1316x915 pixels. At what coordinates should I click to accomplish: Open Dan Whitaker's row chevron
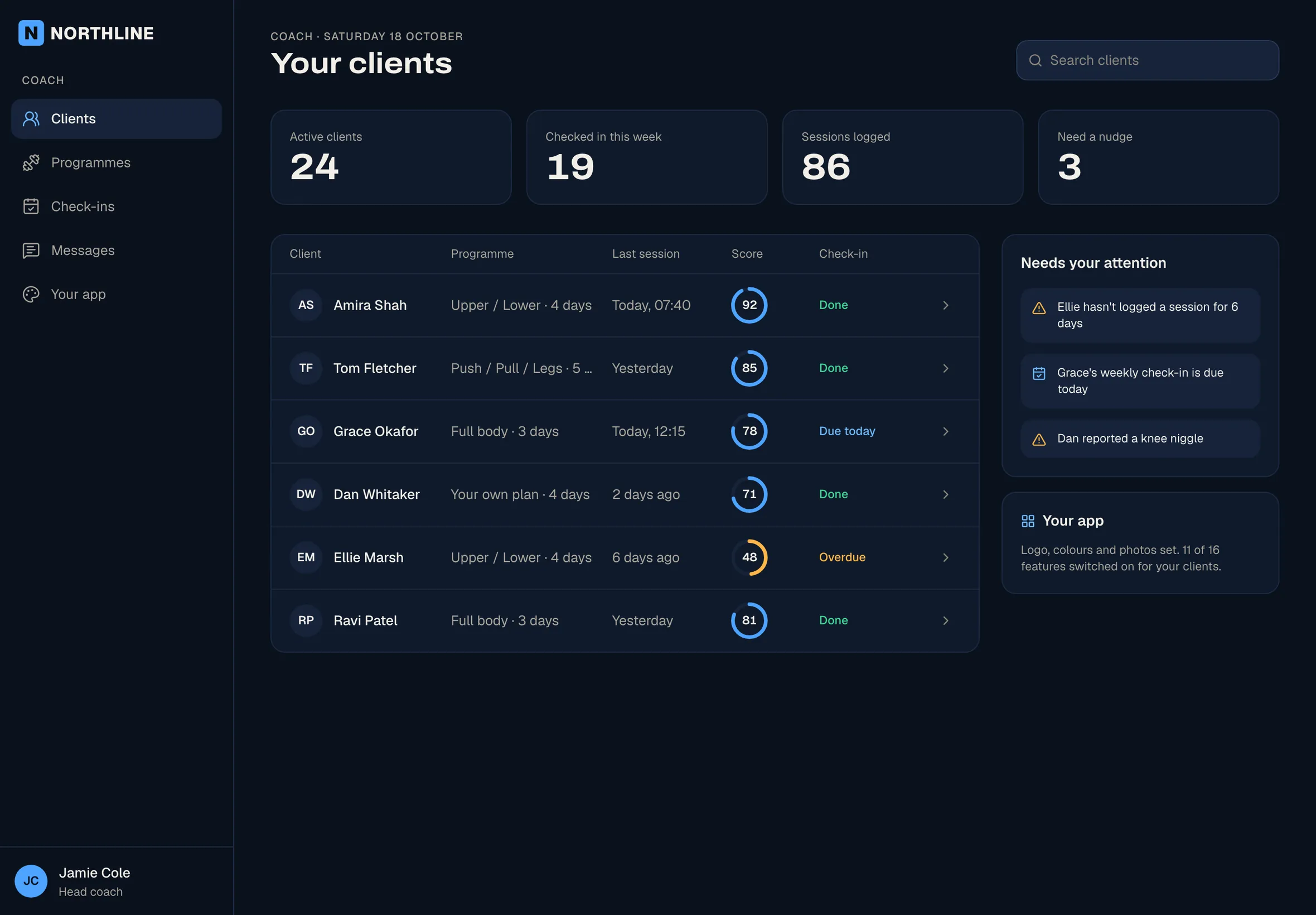(946, 495)
